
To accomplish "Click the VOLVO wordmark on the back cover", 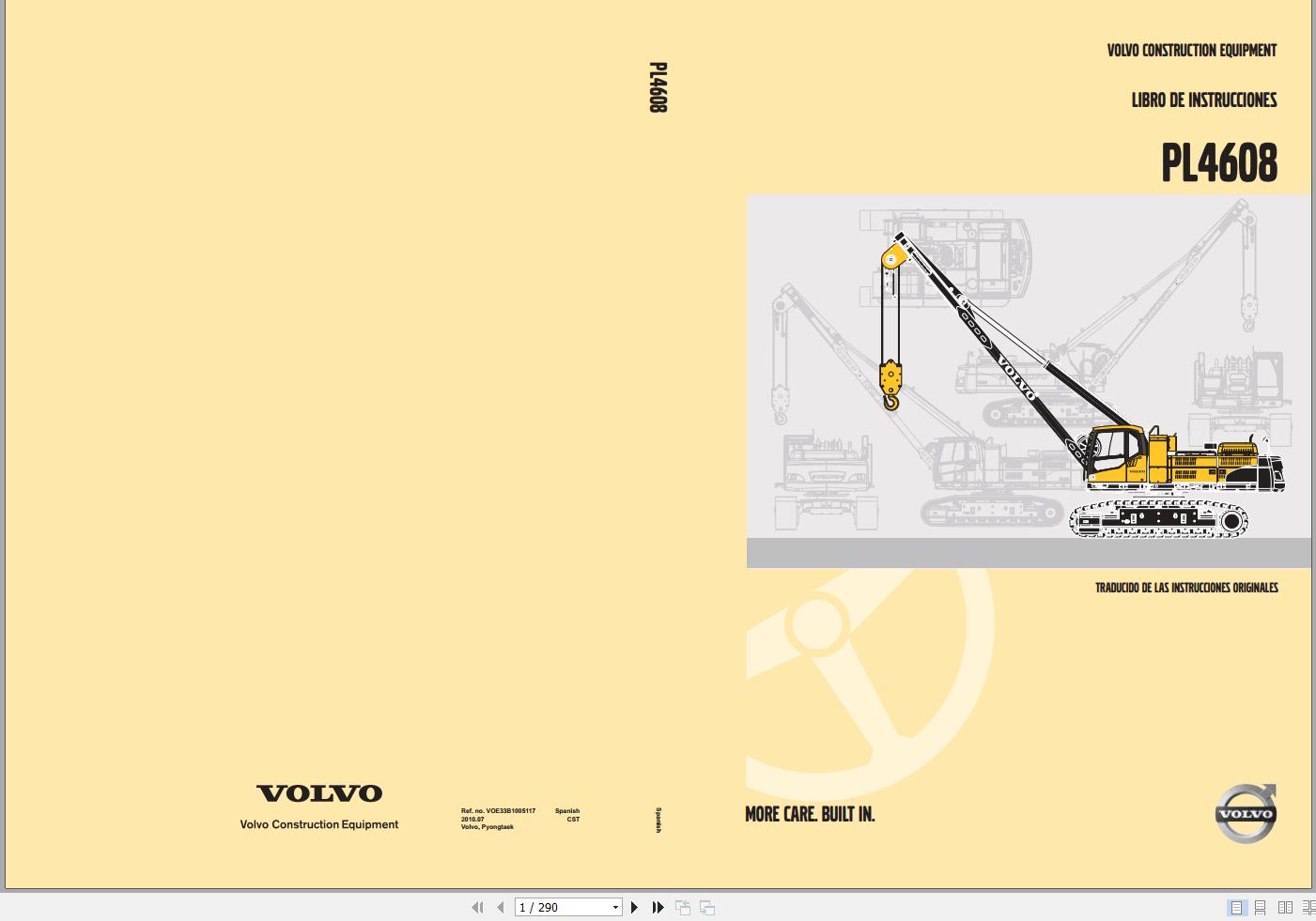I will (319, 793).
